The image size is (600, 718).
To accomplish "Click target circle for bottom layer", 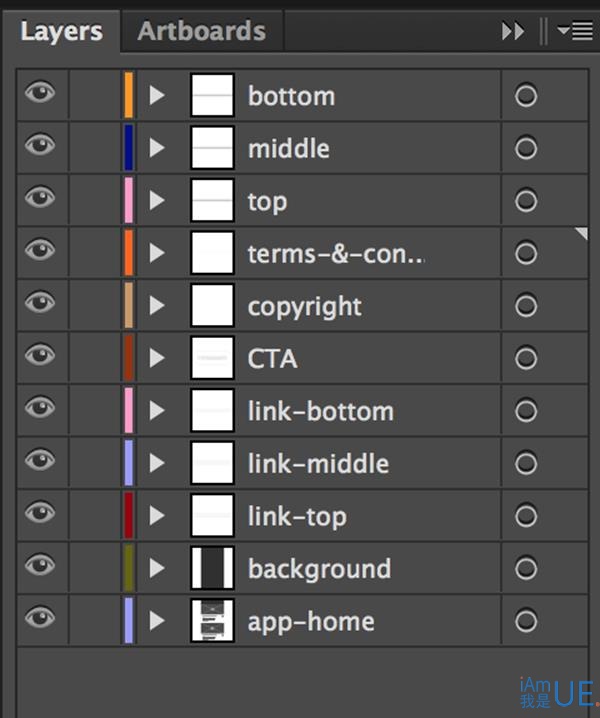I will tap(526, 96).
